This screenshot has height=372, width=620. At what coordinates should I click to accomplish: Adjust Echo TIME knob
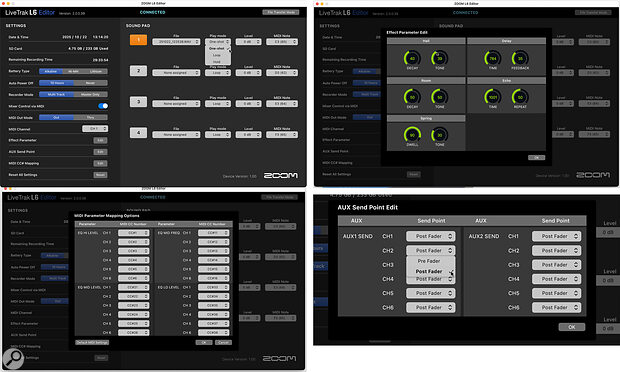coord(493,97)
